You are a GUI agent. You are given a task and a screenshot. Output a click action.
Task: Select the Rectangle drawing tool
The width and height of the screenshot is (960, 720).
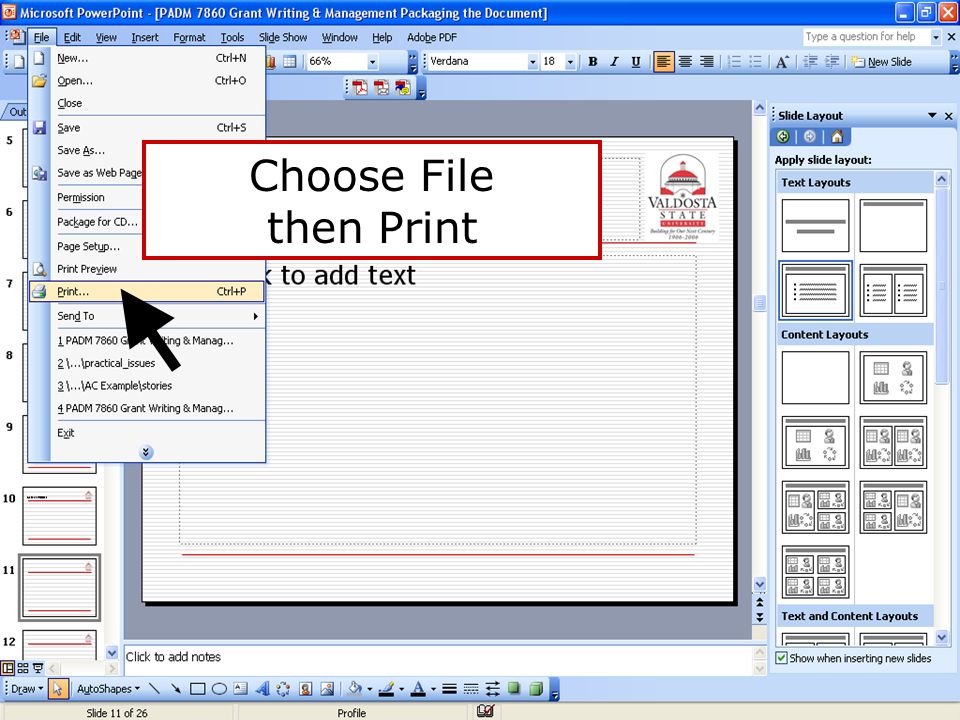197,689
